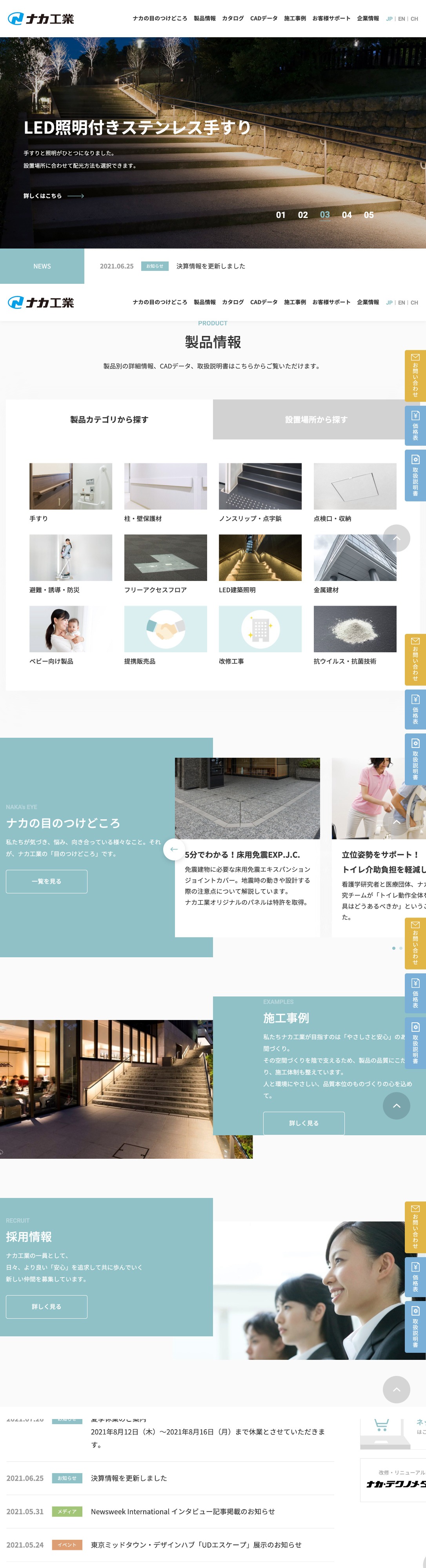
Task: Select the 抗ウイルス・抗菌技術 powder thumbnail
Action: pyautogui.click(x=355, y=628)
